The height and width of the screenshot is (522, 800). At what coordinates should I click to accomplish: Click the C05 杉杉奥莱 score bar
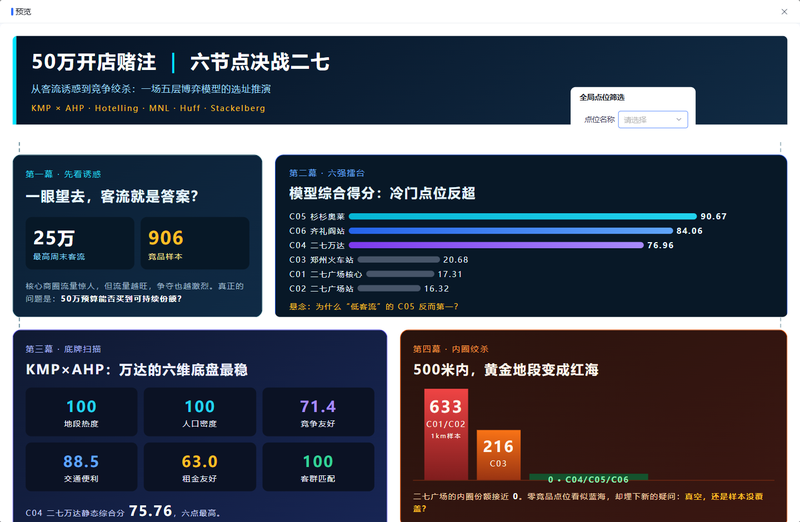click(522, 216)
